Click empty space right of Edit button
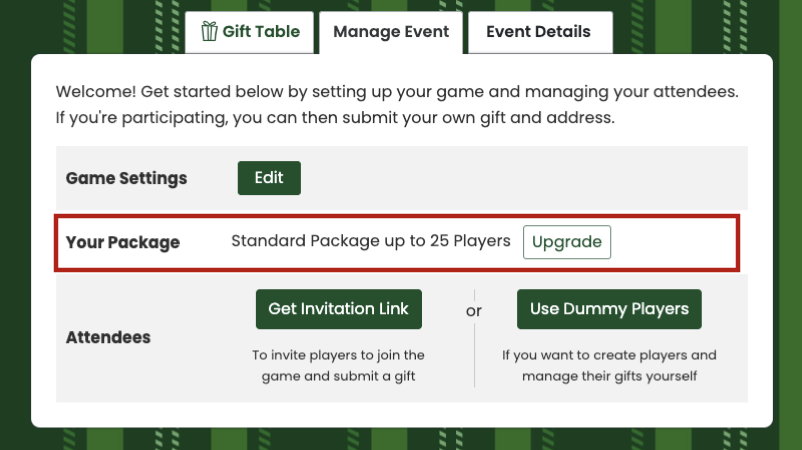 522,178
